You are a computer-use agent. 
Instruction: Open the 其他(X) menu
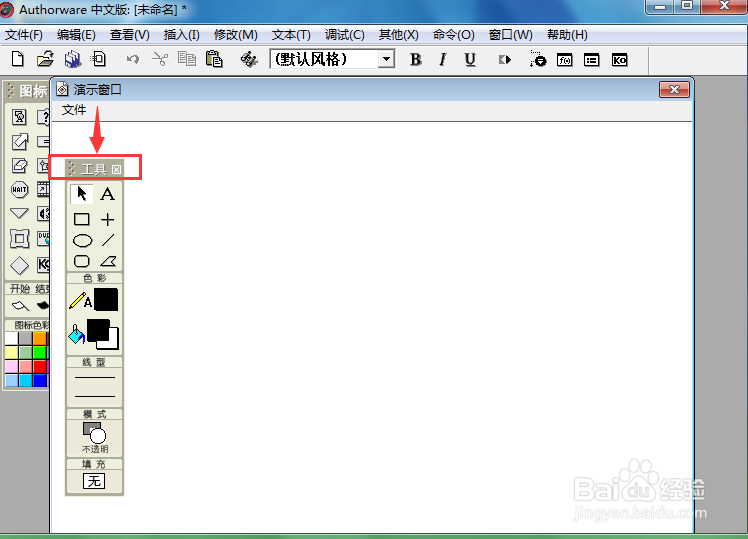(x=398, y=35)
